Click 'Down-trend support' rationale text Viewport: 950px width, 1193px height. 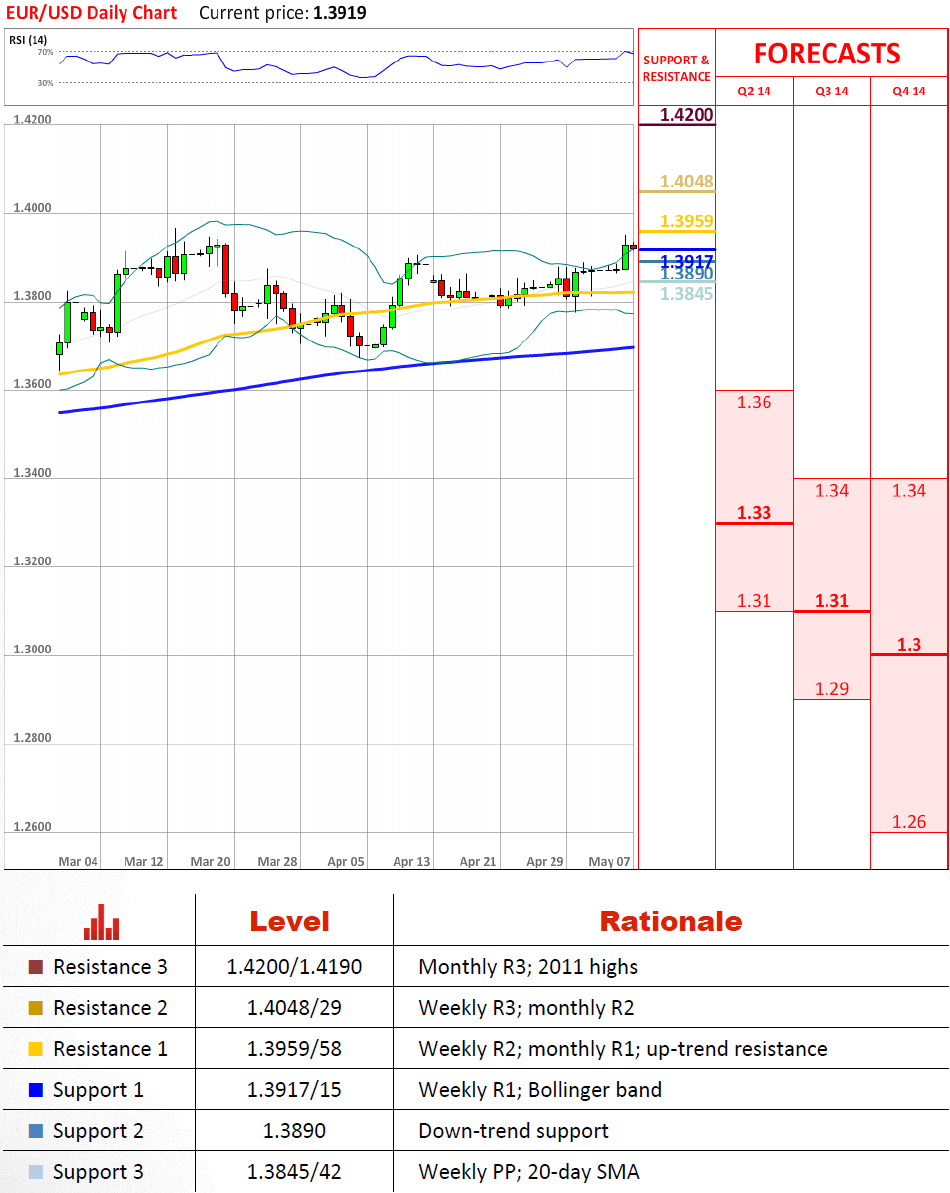(513, 1131)
